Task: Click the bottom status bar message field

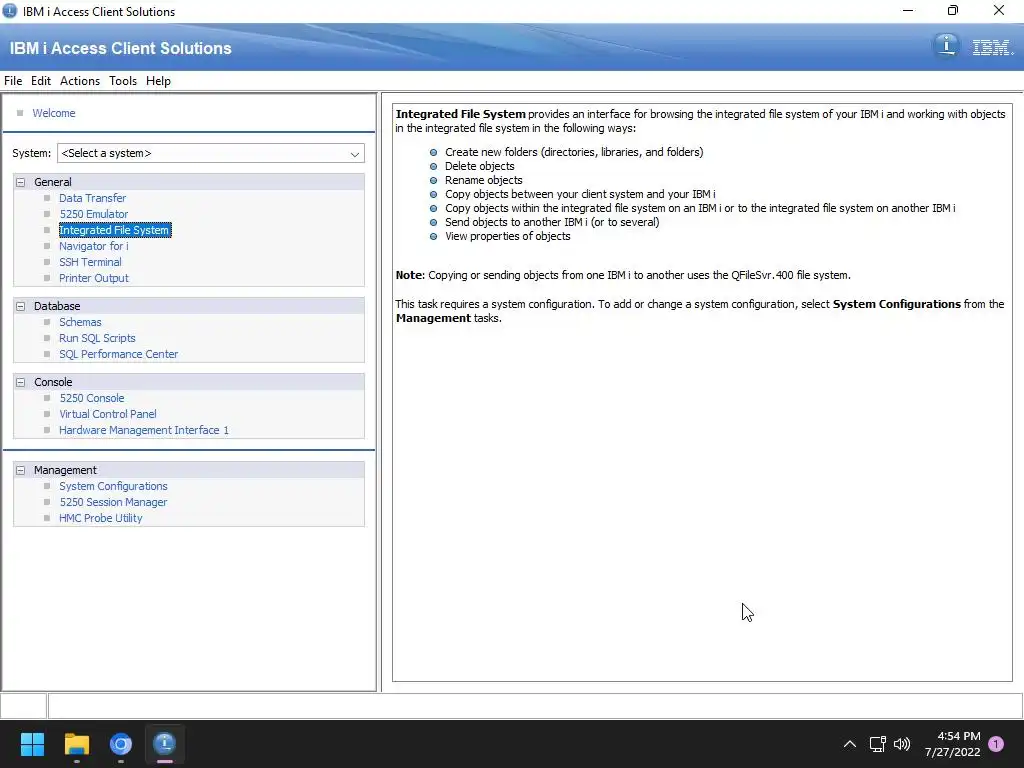Action: pyautogui.click(x=535, y=706)
